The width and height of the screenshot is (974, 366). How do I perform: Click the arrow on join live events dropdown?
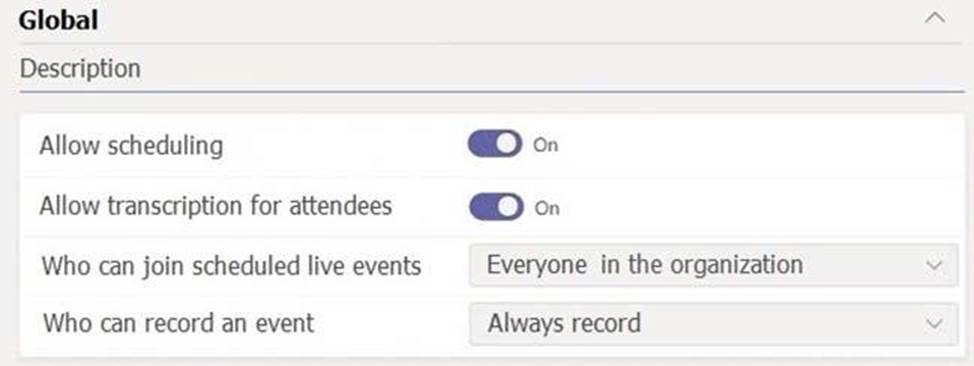click(934, 265)
